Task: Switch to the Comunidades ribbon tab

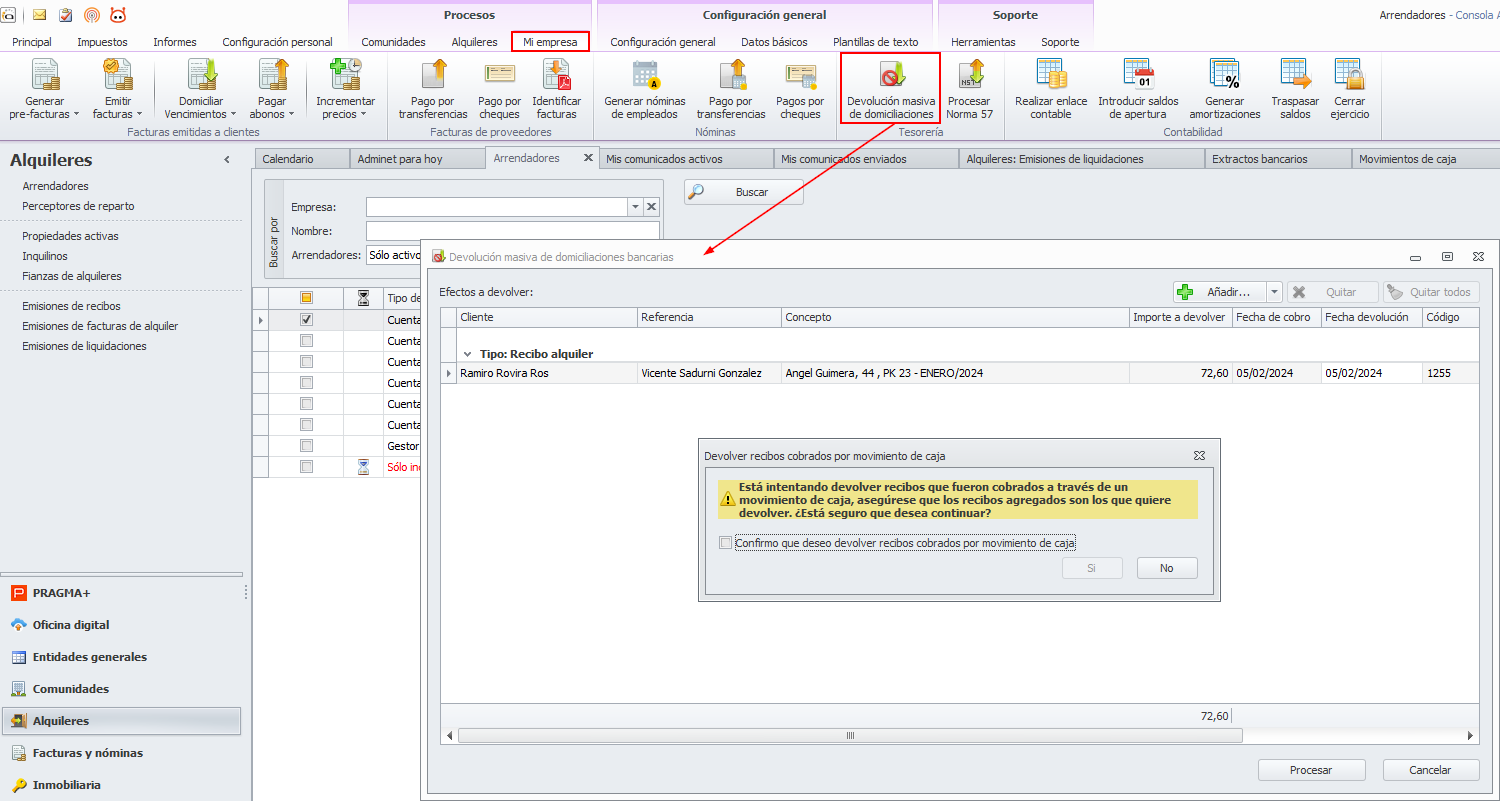Action: tap(393, 42)
